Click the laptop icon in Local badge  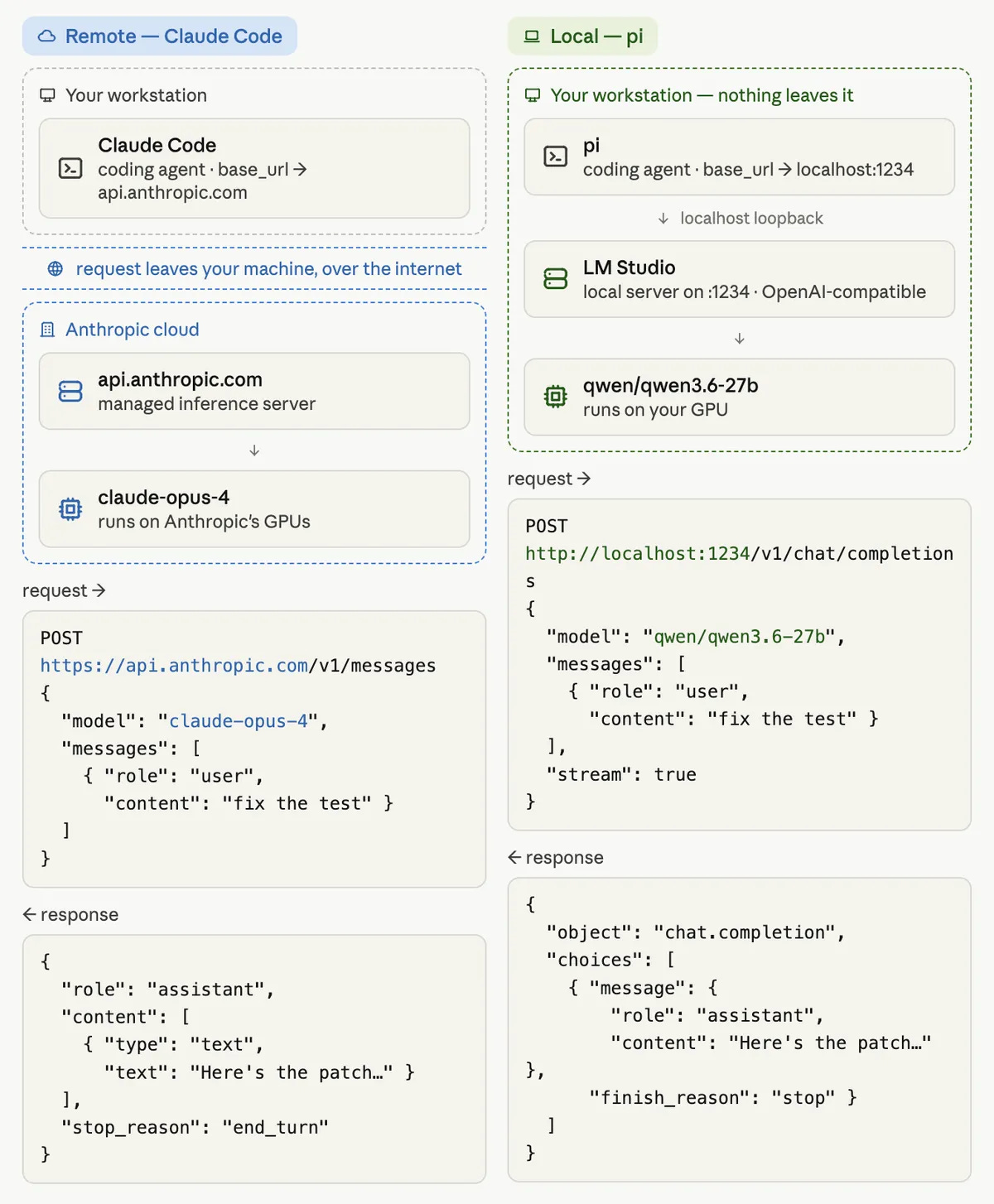532,36
